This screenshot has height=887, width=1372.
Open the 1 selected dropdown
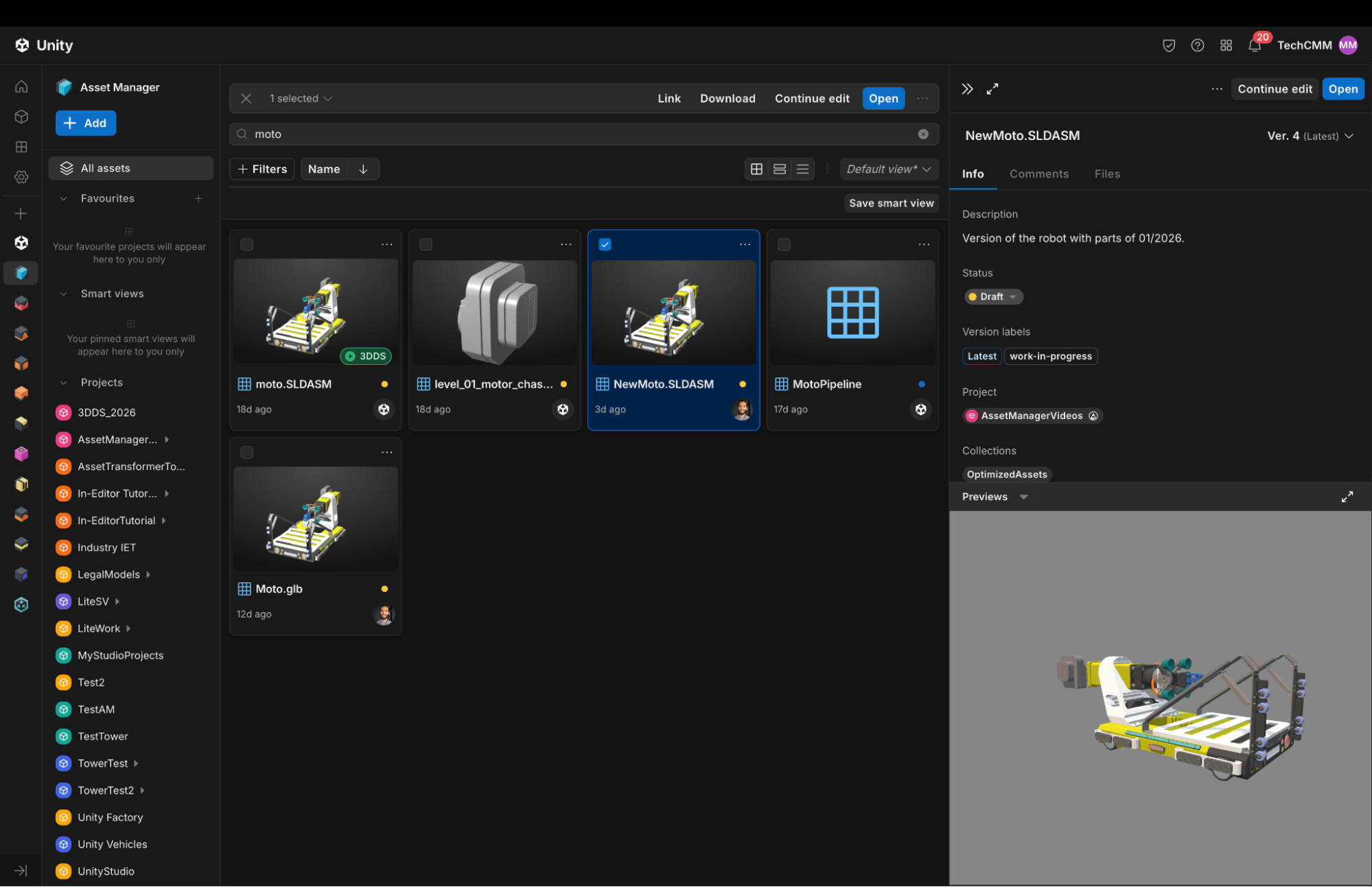(301, 99)
